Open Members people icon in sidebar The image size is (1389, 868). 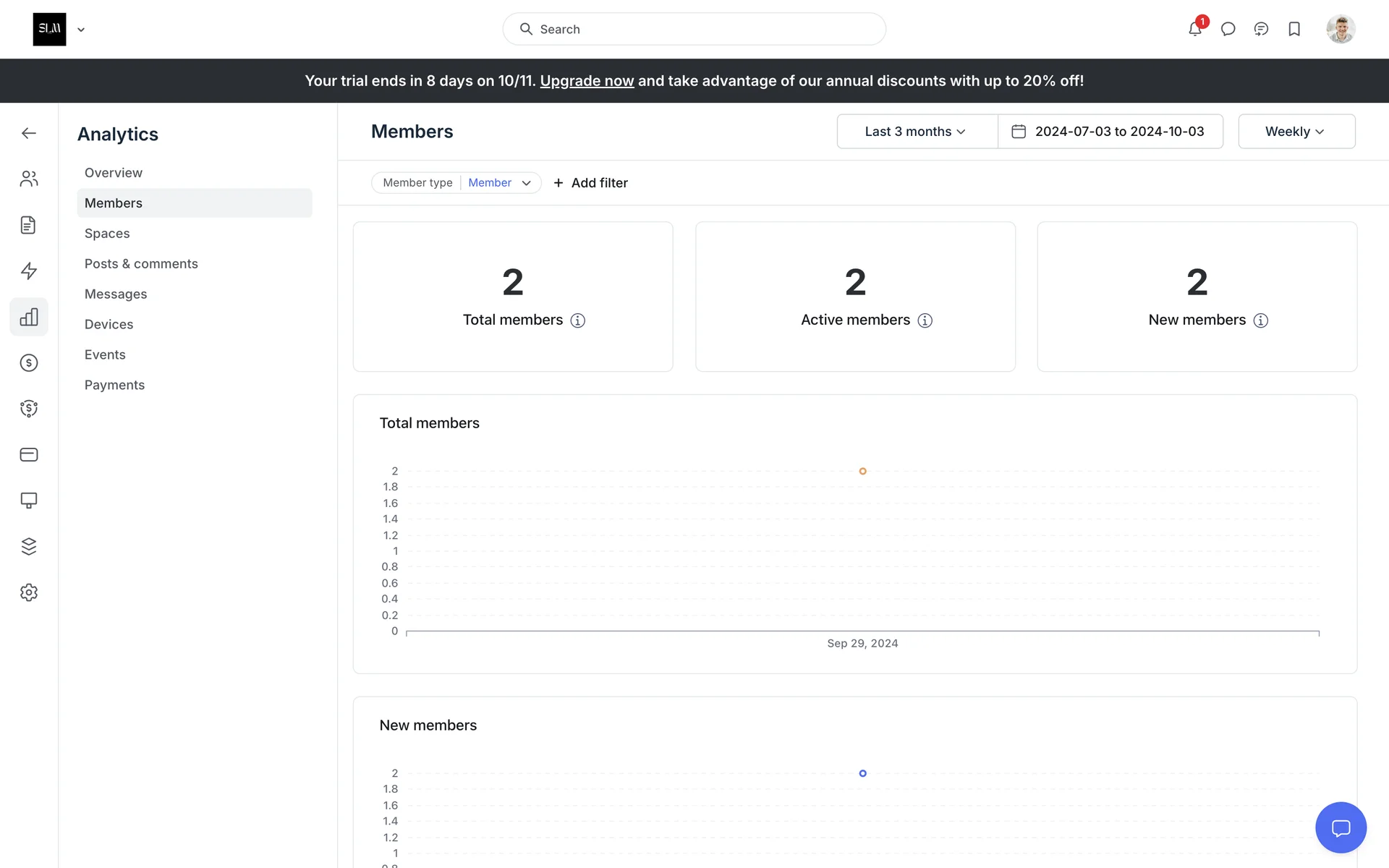pyautogui.click(x=29, y=179)
